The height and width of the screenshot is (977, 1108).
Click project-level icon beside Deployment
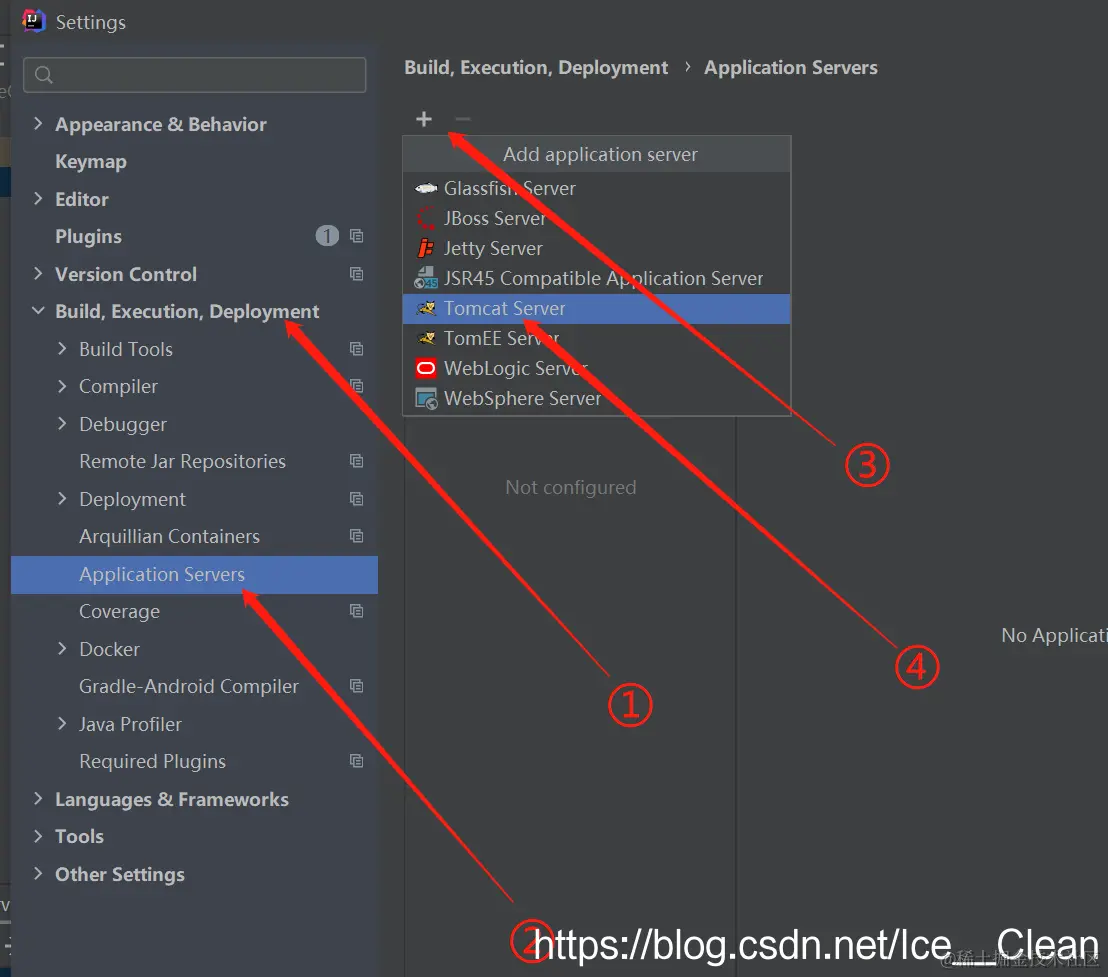click(356, 499)
